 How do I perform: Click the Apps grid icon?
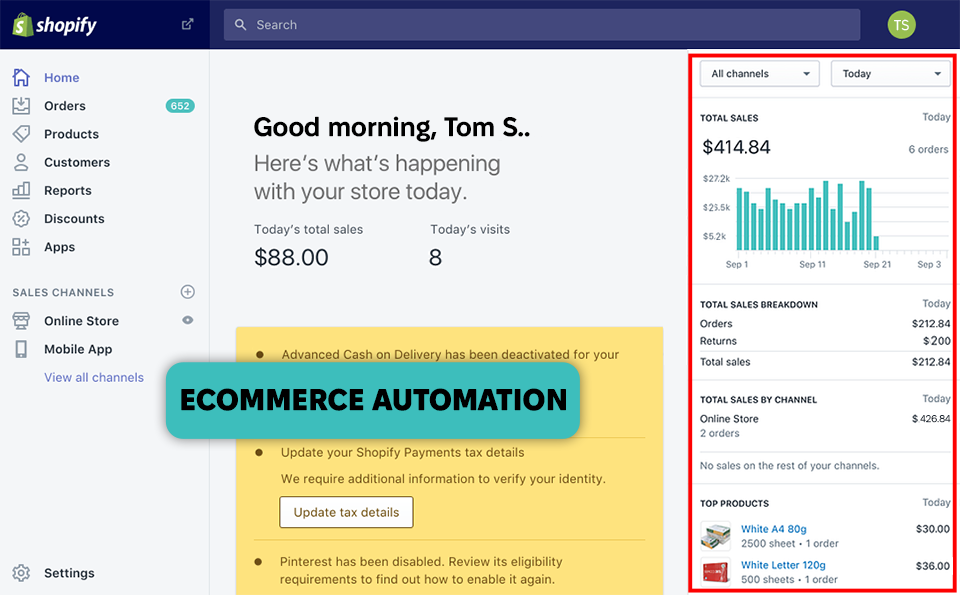pos(21,247)
